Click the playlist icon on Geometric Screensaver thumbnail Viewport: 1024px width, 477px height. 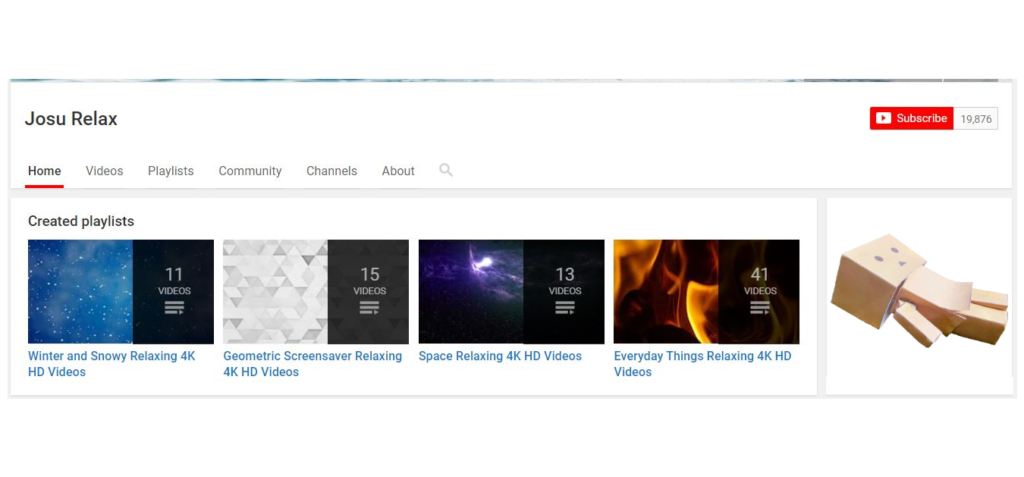click(369, 308)
